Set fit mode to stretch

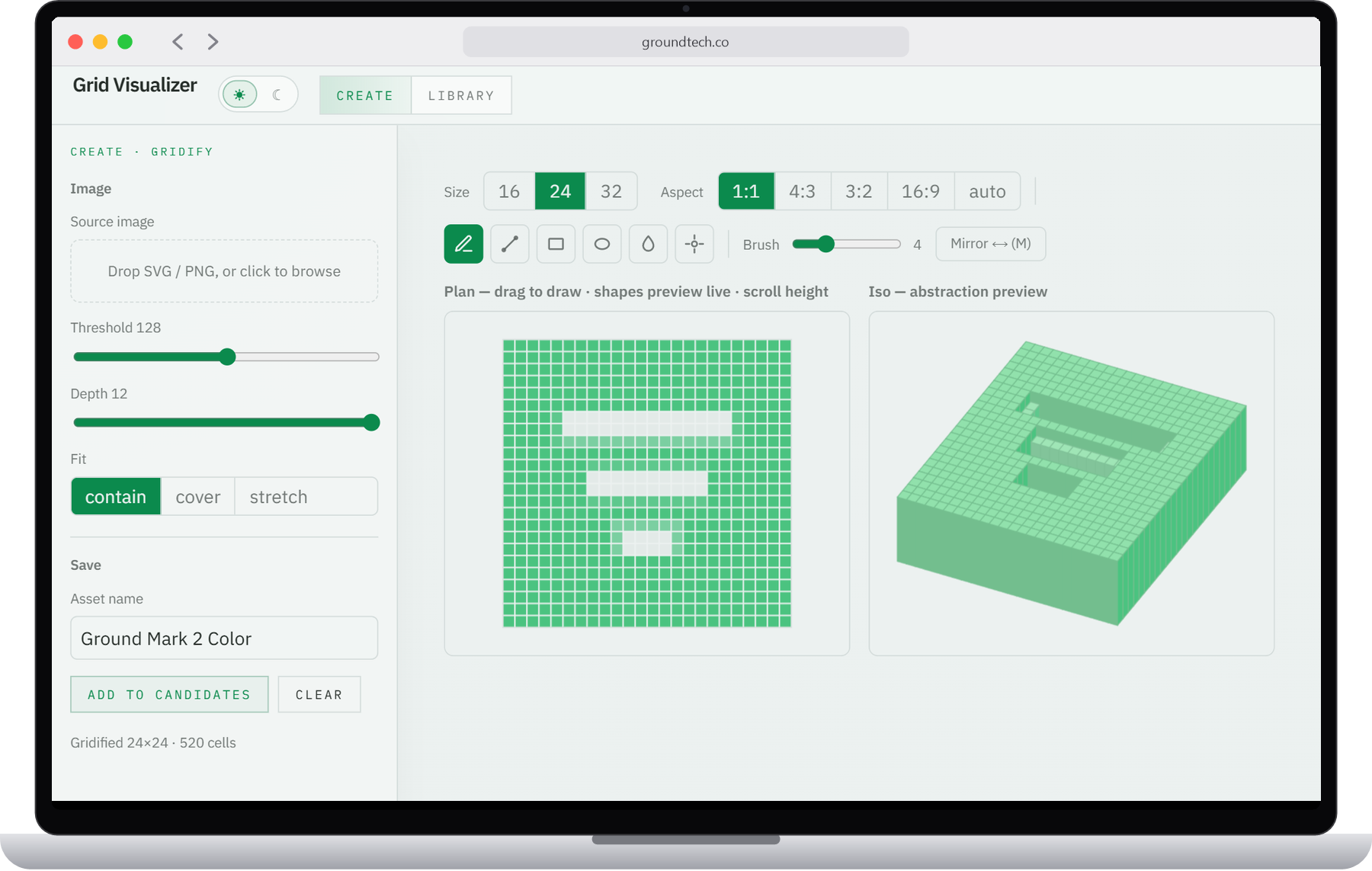279,497
